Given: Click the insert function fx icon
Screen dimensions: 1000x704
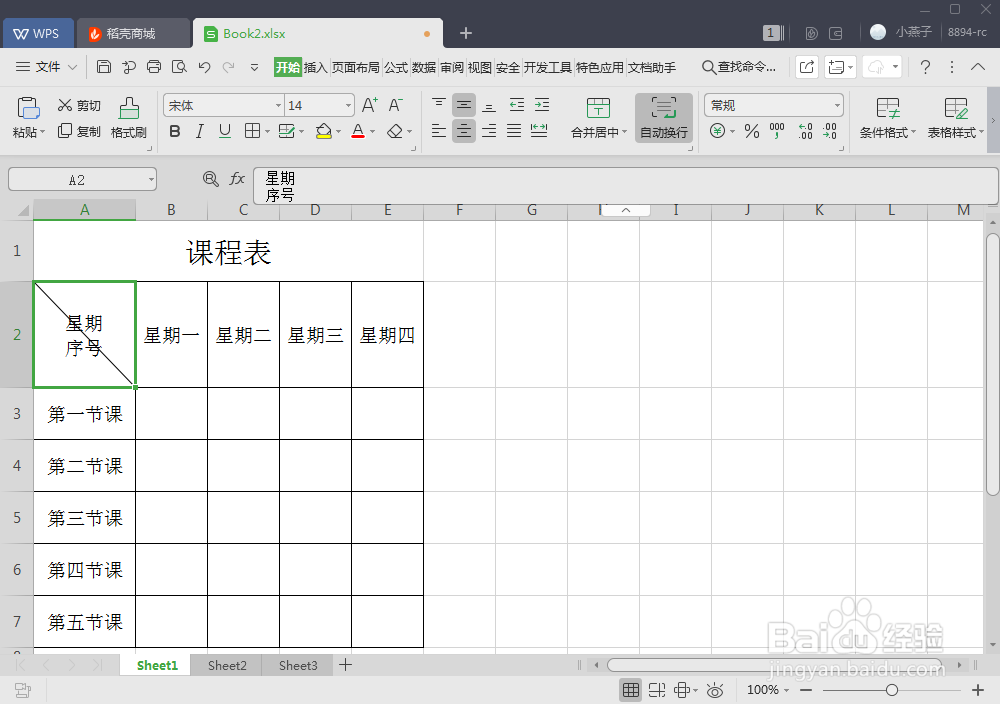Looking at the screenshot, I should pyautogui.click(x=237, y=179).
